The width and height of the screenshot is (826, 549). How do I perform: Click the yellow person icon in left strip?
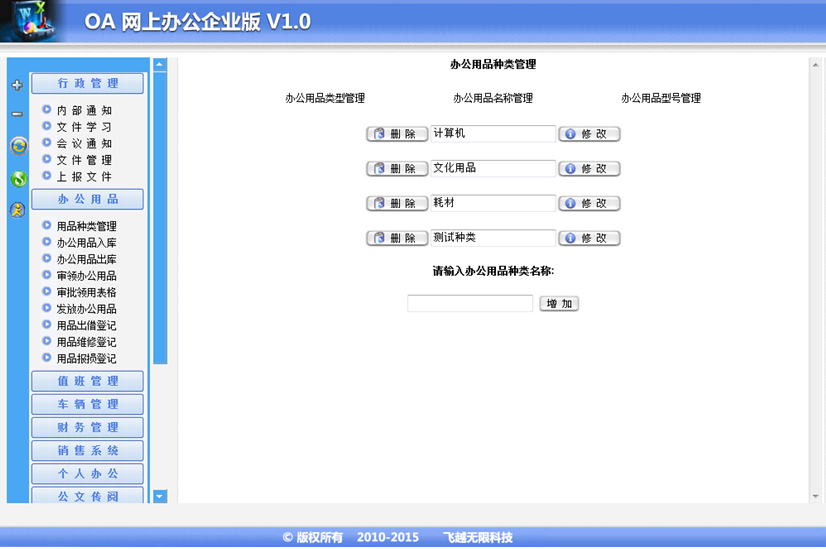(x=17, y=210)
